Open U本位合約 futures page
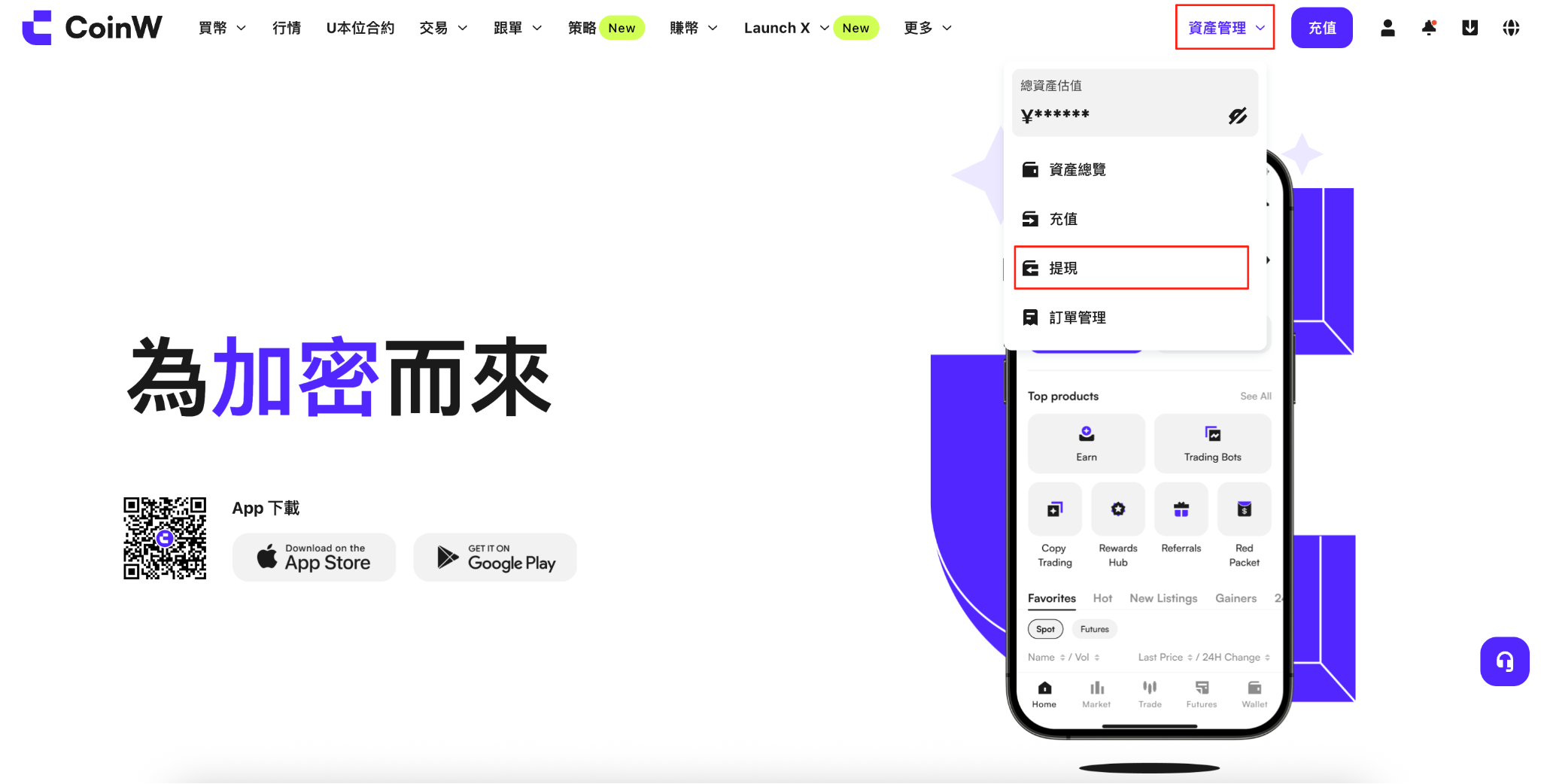 tap(360, 28)
